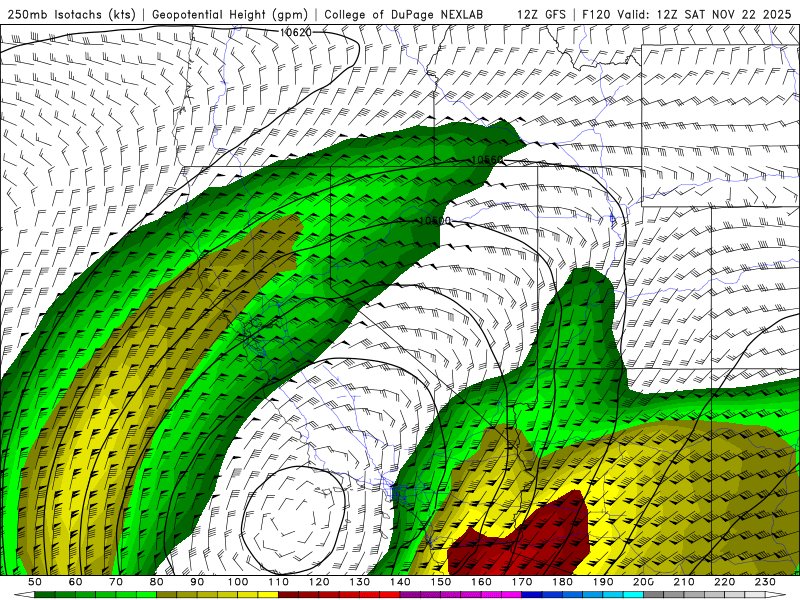The height and width of the screenshot is (600, 800).
Task: Click the 100 knot legend value
Action: (x=238, y=582)
